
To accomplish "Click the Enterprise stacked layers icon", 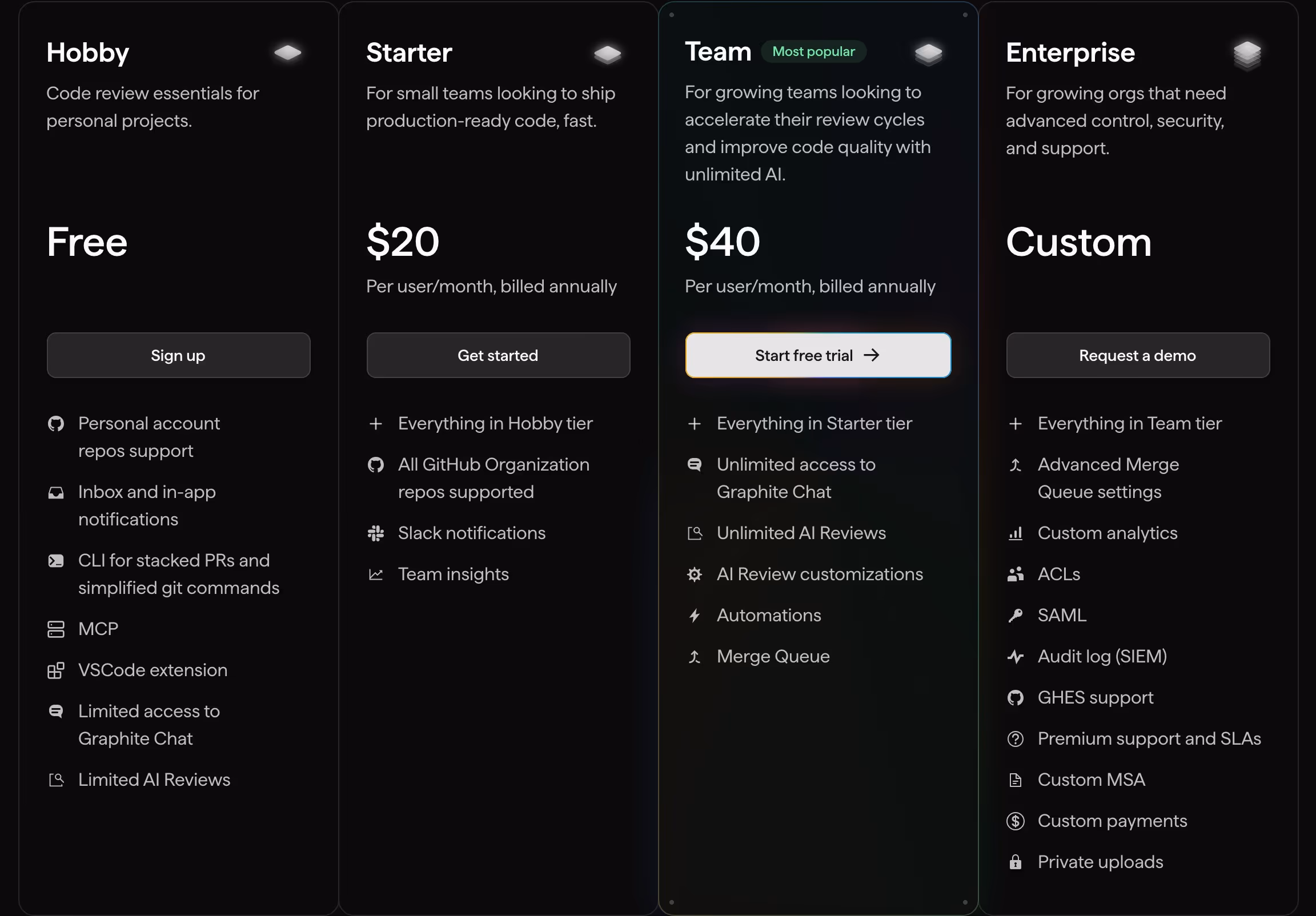I will (x=1247, y=55).
